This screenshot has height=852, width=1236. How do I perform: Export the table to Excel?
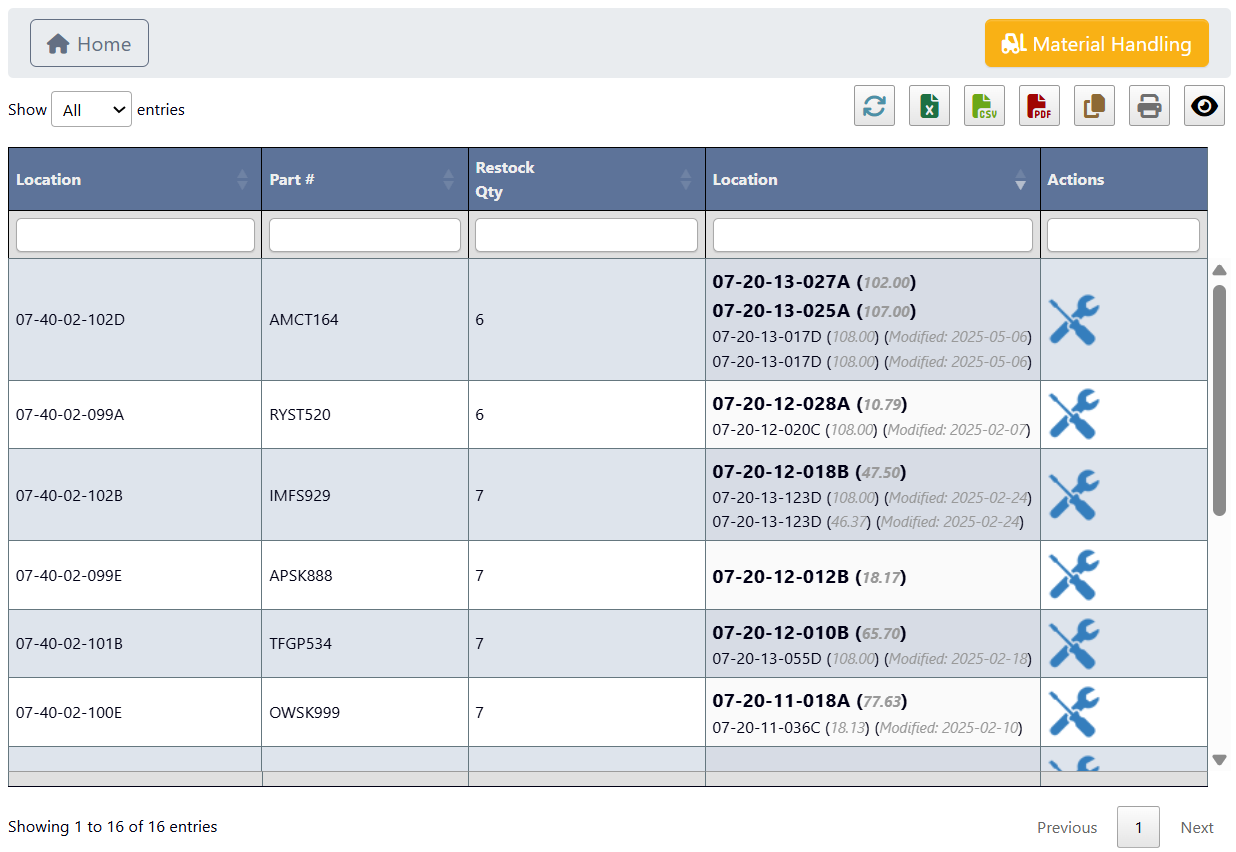929,105
